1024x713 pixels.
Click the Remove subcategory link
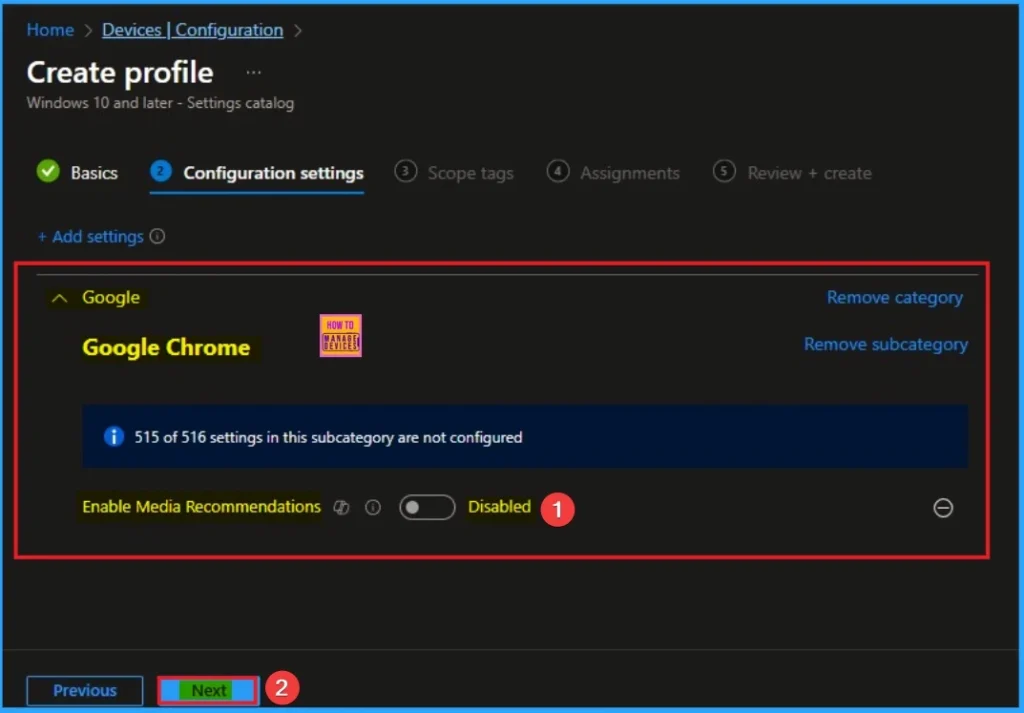pyautogui.click(x=885, y=343)
